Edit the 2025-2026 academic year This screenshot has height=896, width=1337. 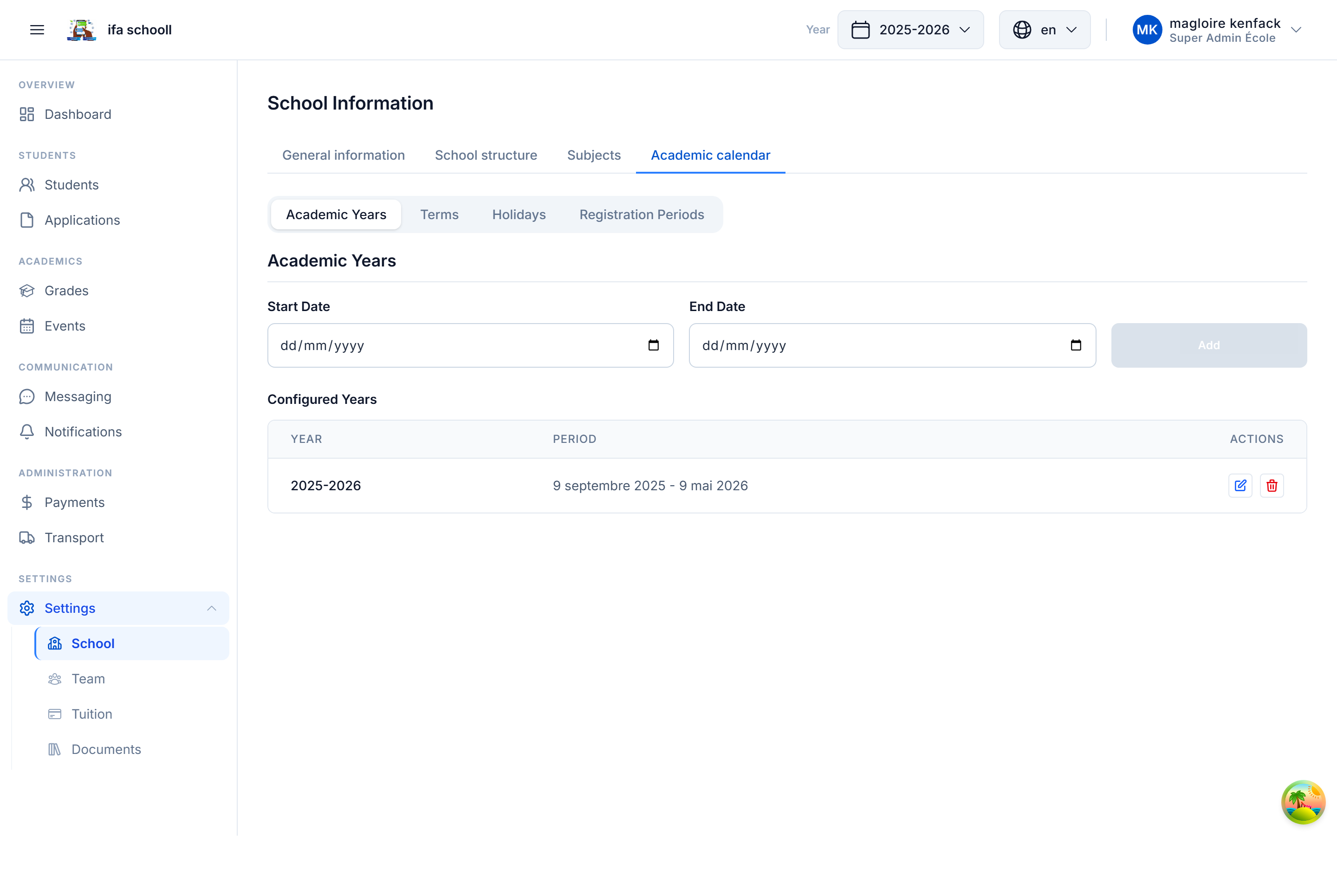click(x=1240, y=486)
